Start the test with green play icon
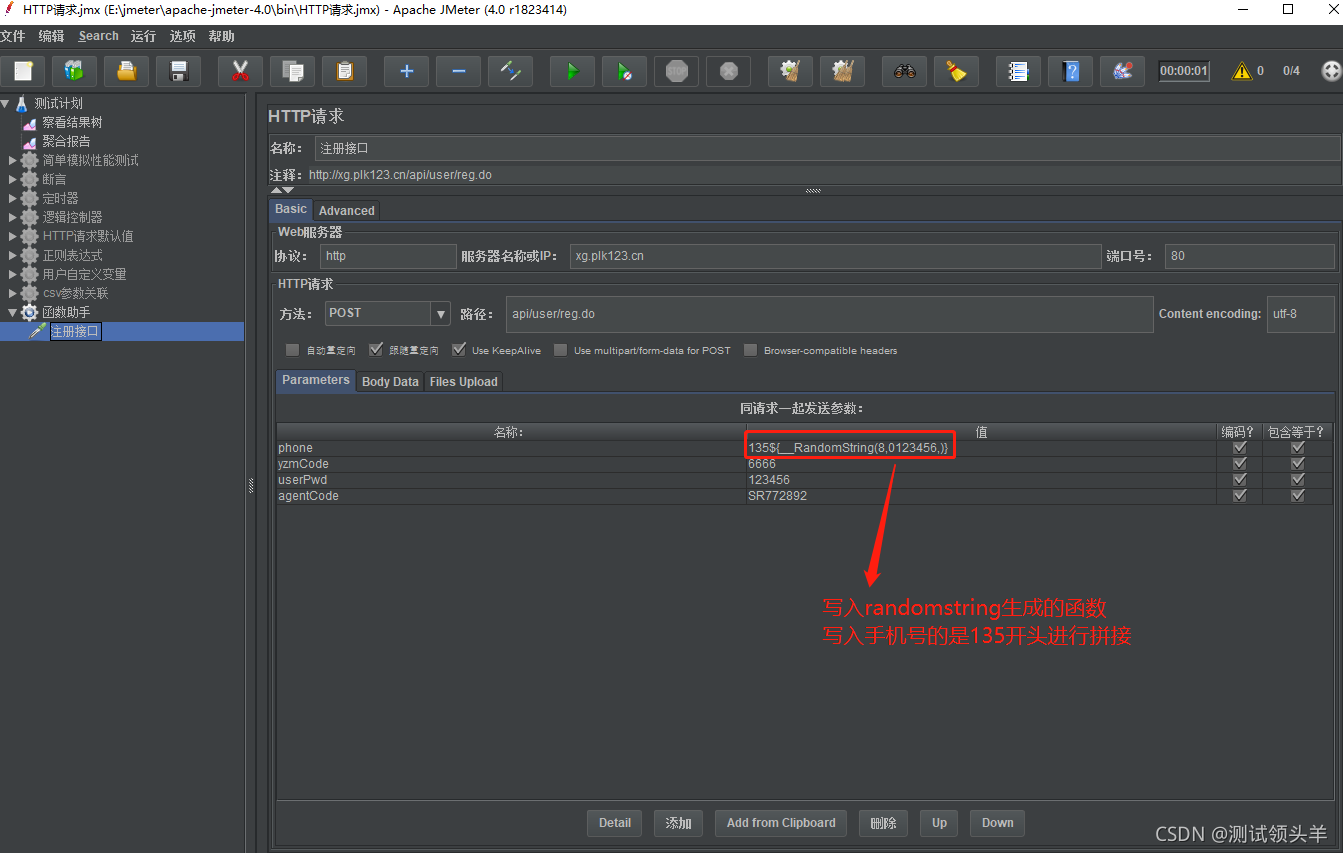This screenshot has height=853, width=1343. (x=572, y=71)
